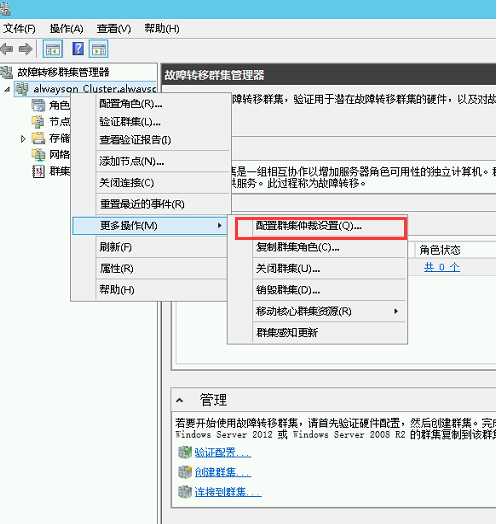The image size is (498, 524).
Task: Click the 管理 section heading
Action: point(213,400)
